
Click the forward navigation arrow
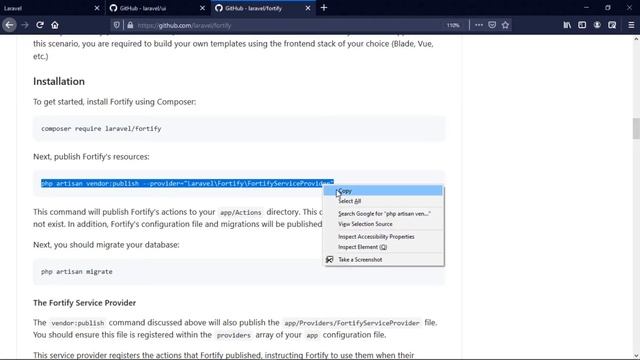click(x=25, y=25)
